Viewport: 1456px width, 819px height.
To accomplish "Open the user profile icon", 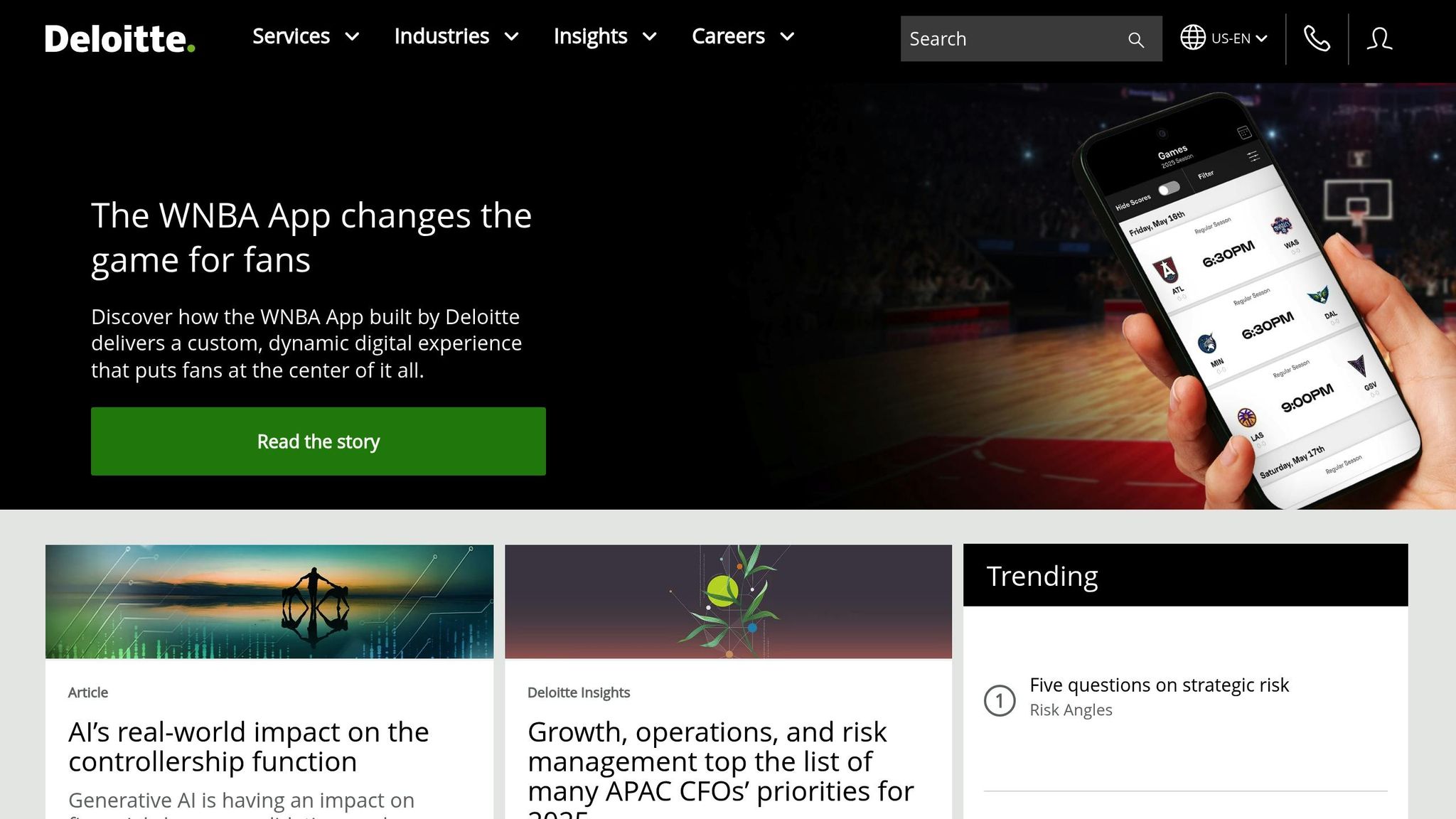I will point(1379,38).
